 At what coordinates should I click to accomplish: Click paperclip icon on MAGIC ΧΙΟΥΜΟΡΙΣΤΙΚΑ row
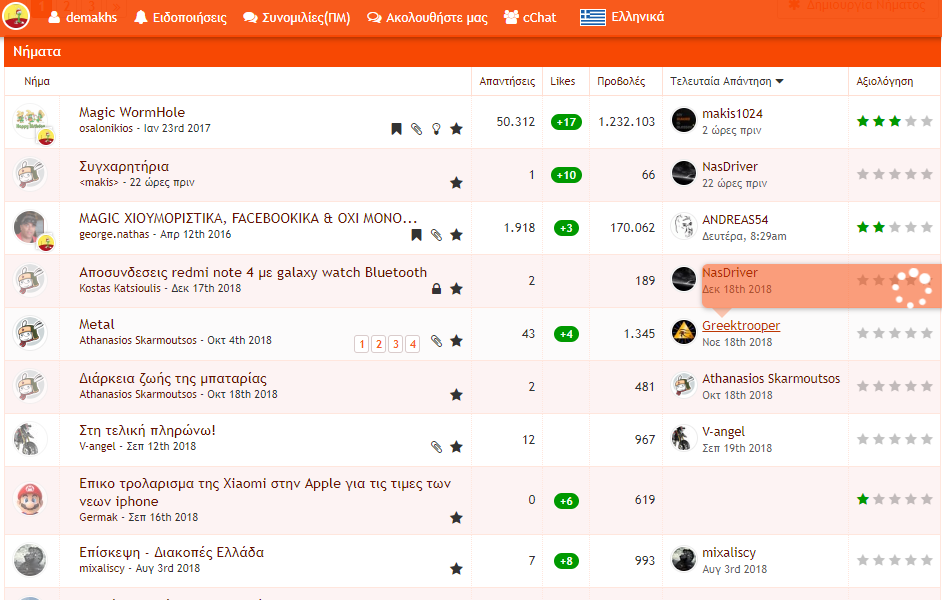tap(437, 235)
